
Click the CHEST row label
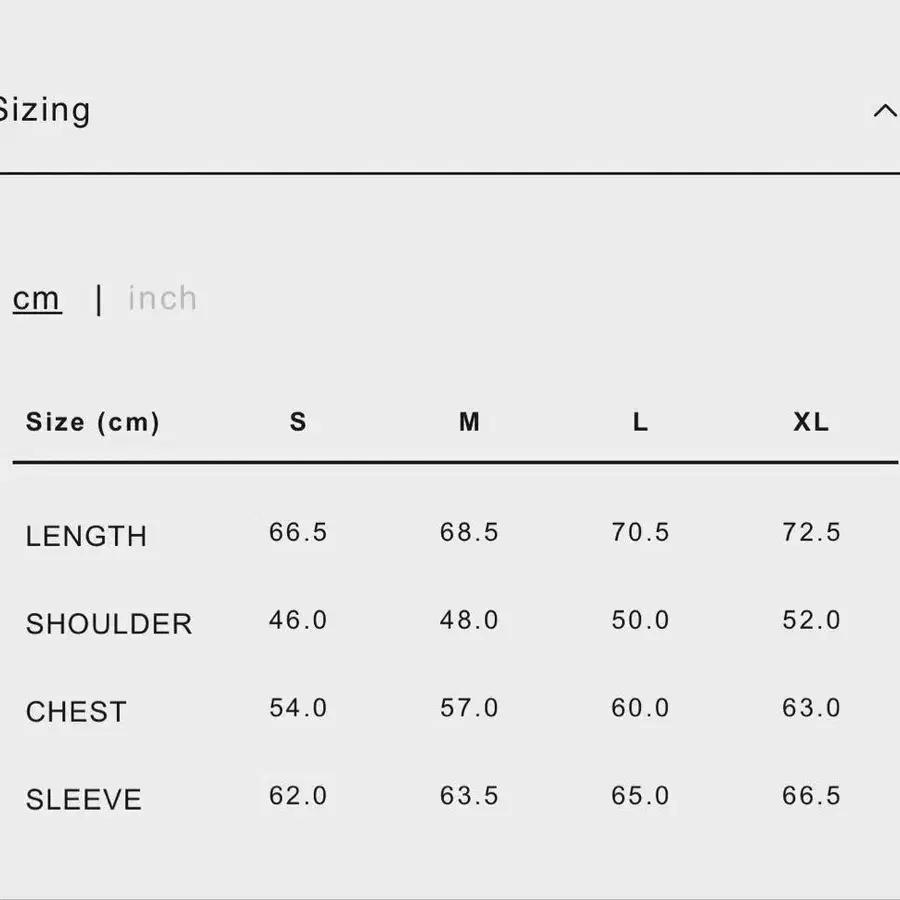[76, 712]
